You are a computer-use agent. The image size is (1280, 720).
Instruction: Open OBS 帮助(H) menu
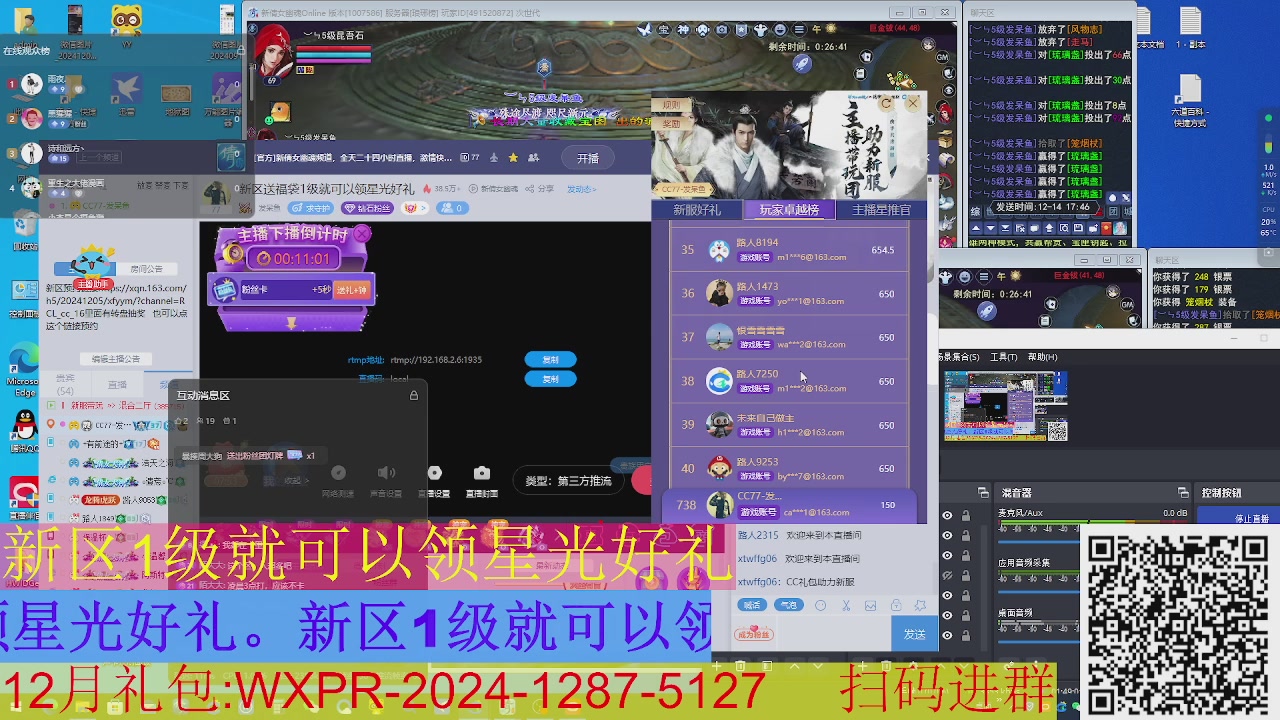click(x=1042, y=357)
